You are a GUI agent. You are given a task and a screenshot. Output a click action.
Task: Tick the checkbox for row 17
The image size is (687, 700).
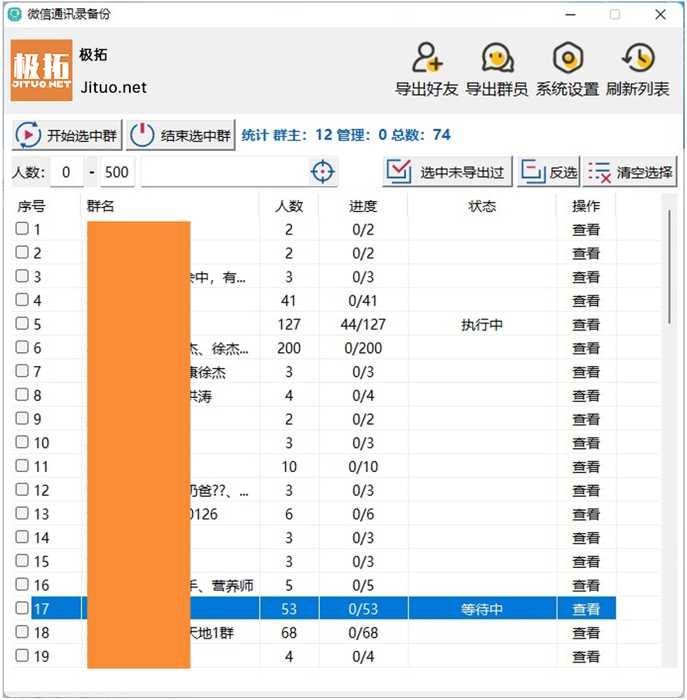(22, 608)
